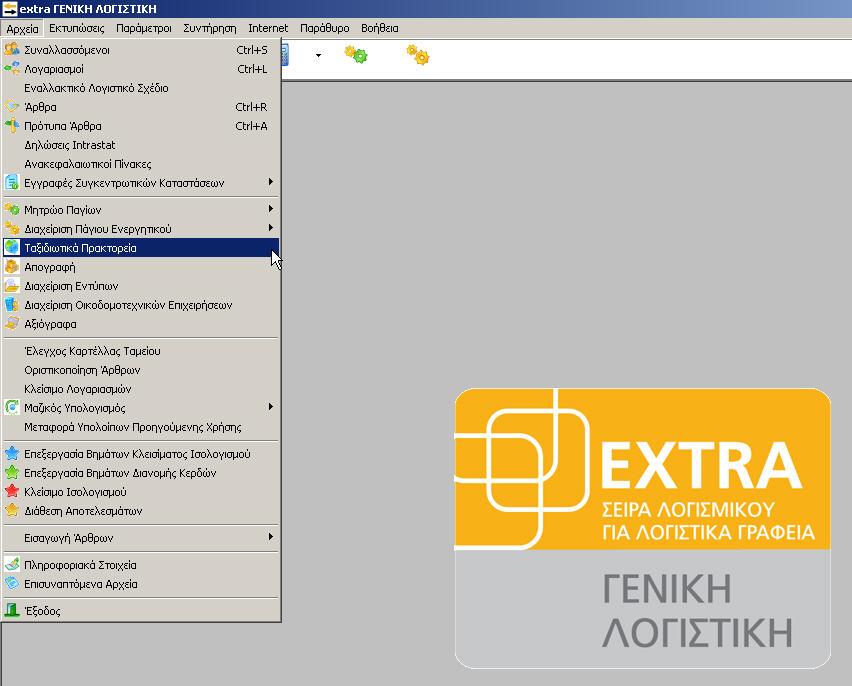This screenshot has width=852, height=686.
Task: Click the Πληροφοριακά Στοιχεία icon
Action: tap(12, 564)
